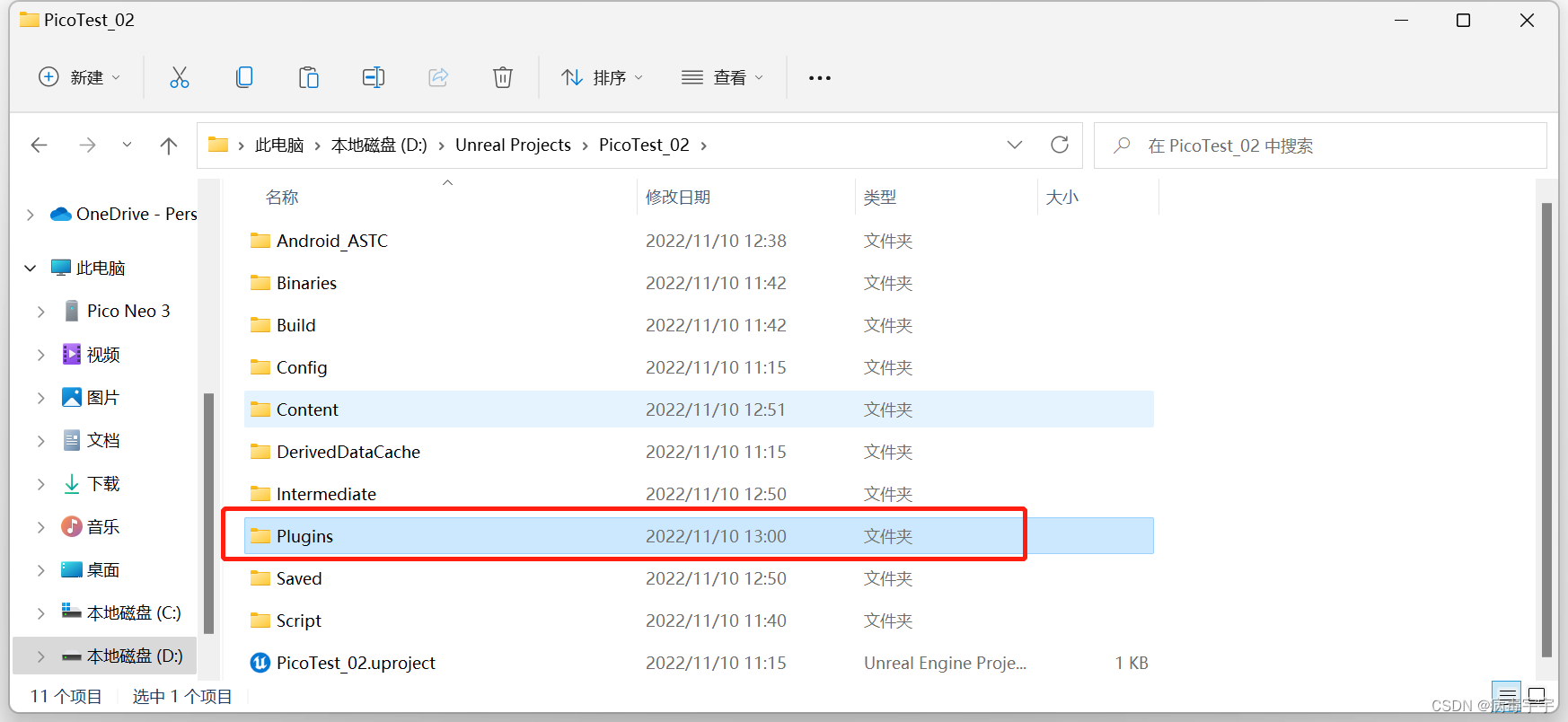Go forward with the right arrow

pyautogui.click(x=87, y=145)
